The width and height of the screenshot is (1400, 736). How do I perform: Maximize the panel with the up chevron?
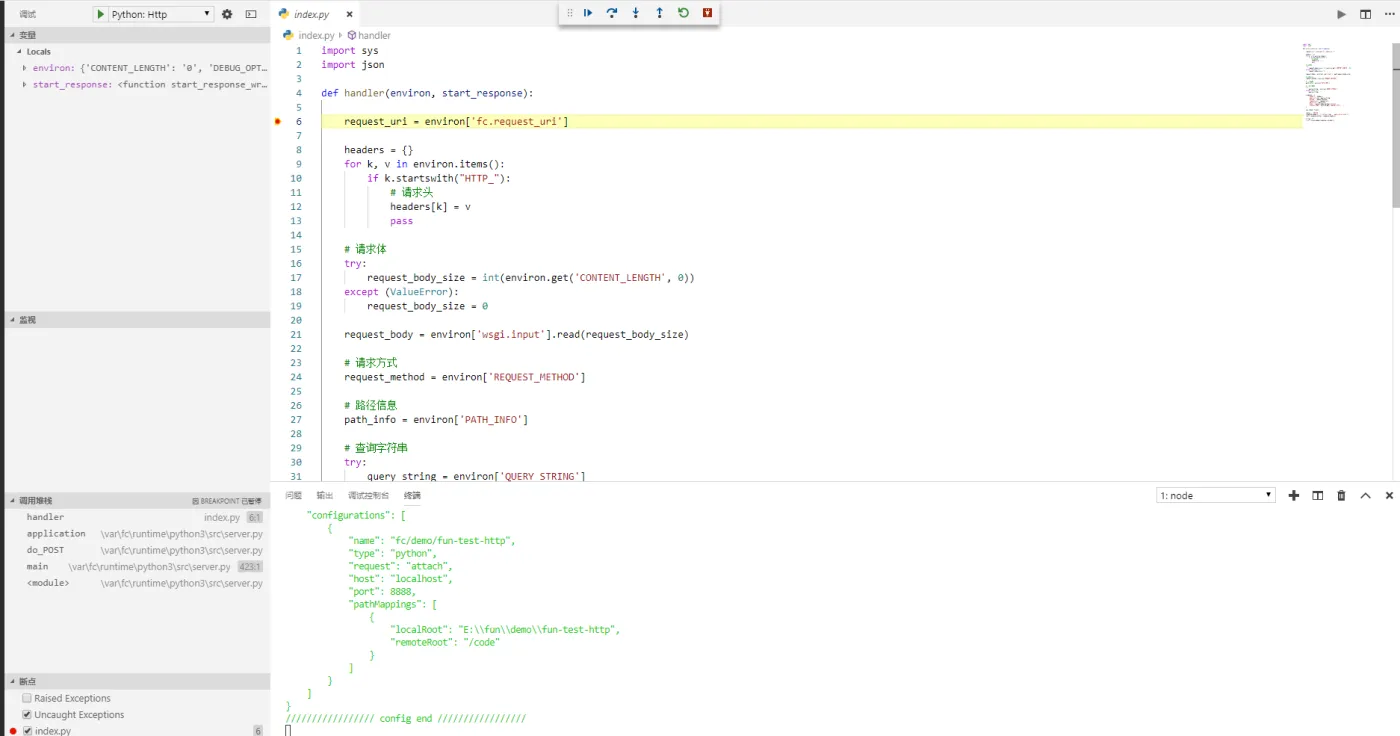tap(1365, 495)
